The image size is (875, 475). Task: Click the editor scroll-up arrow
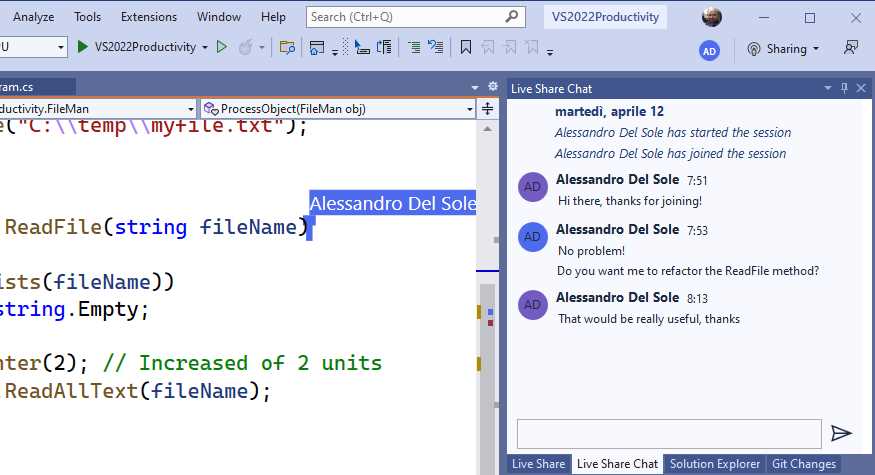point(487,129)
